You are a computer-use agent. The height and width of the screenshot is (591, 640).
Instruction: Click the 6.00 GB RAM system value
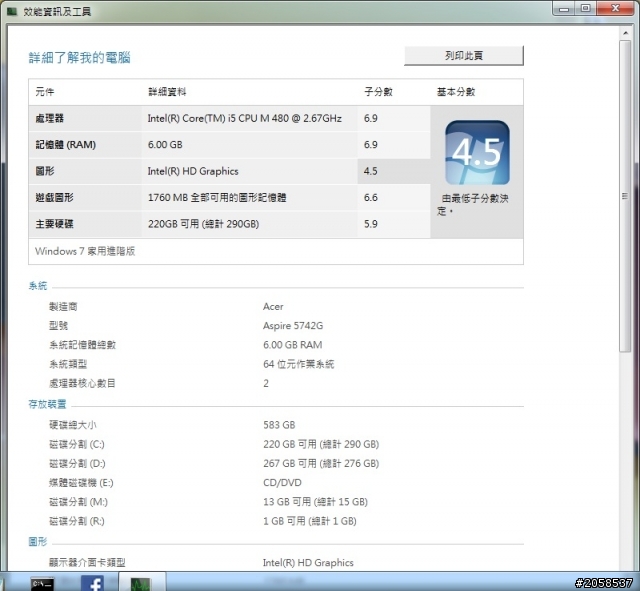point(293,345)
